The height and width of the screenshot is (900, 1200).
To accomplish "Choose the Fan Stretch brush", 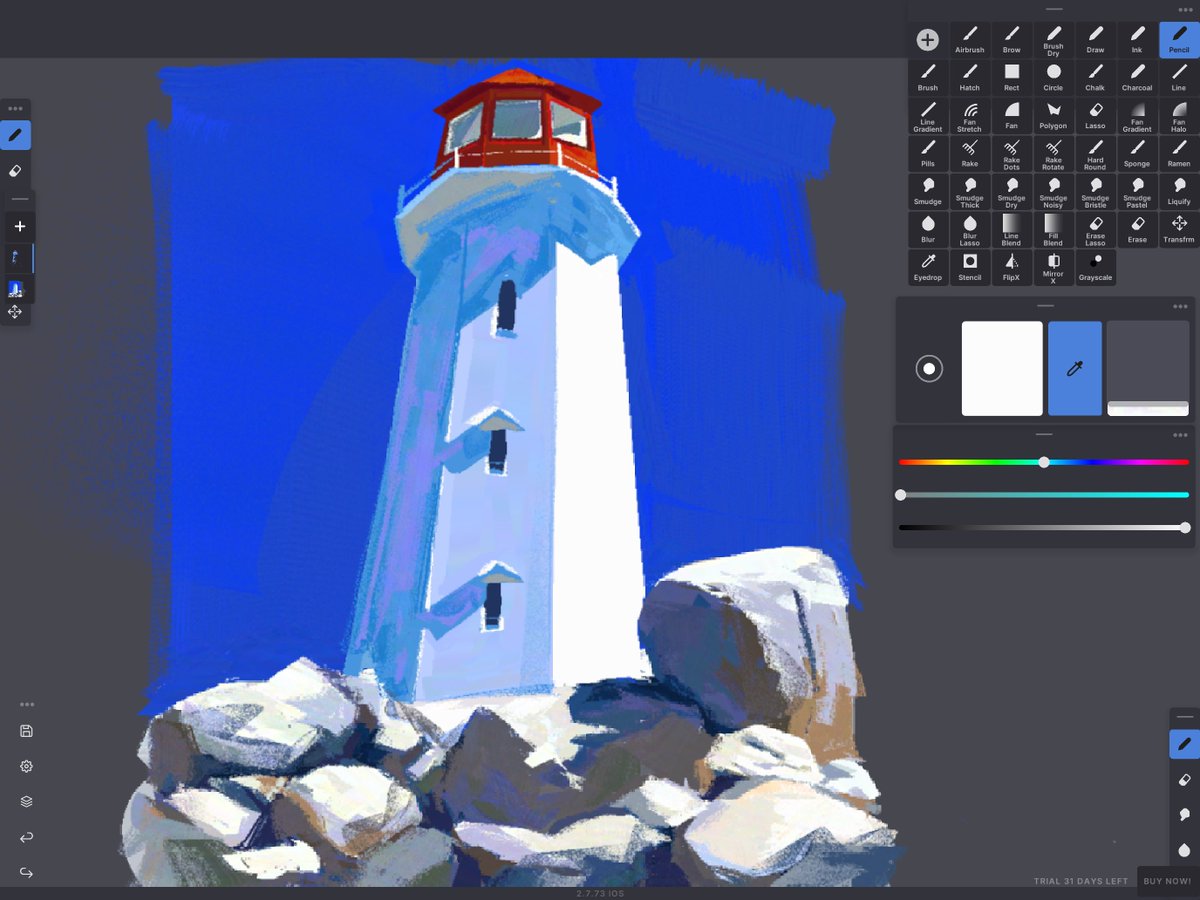I will click(970, 116).
